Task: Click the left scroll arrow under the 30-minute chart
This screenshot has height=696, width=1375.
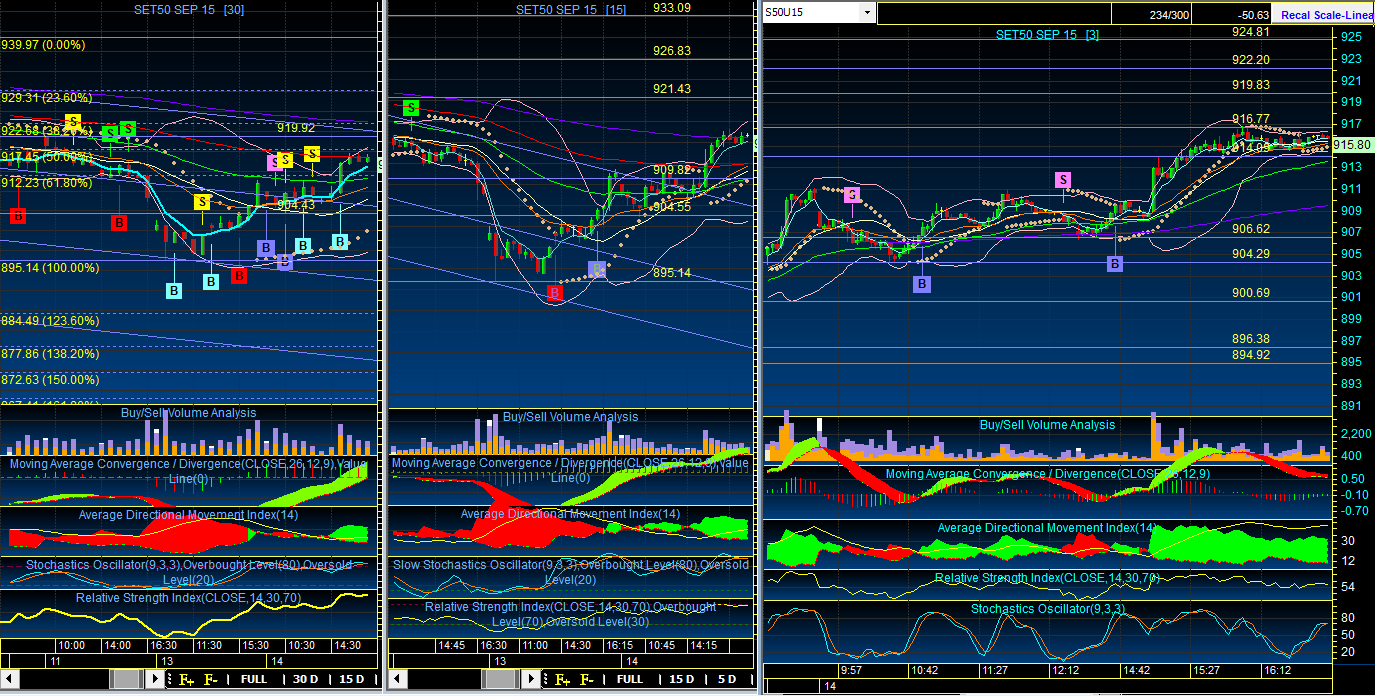Action: click(8, 679)
